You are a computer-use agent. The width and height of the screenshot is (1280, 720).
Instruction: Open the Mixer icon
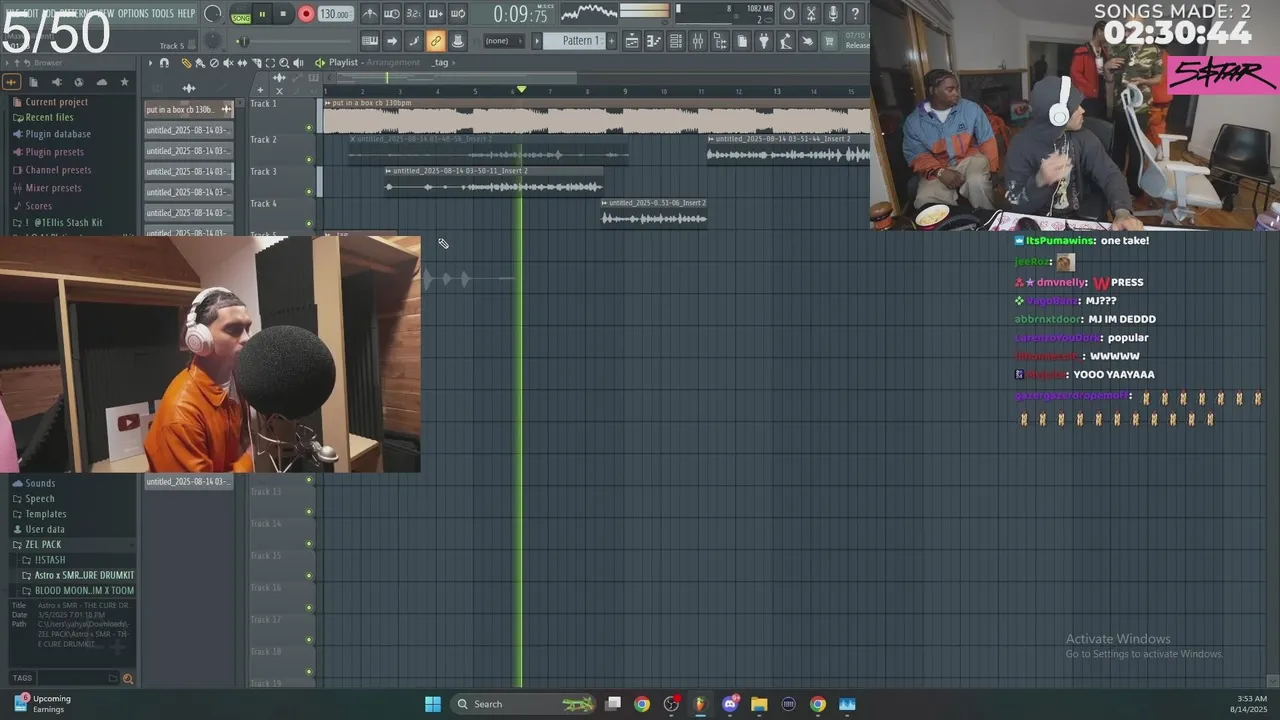[698, 41]
